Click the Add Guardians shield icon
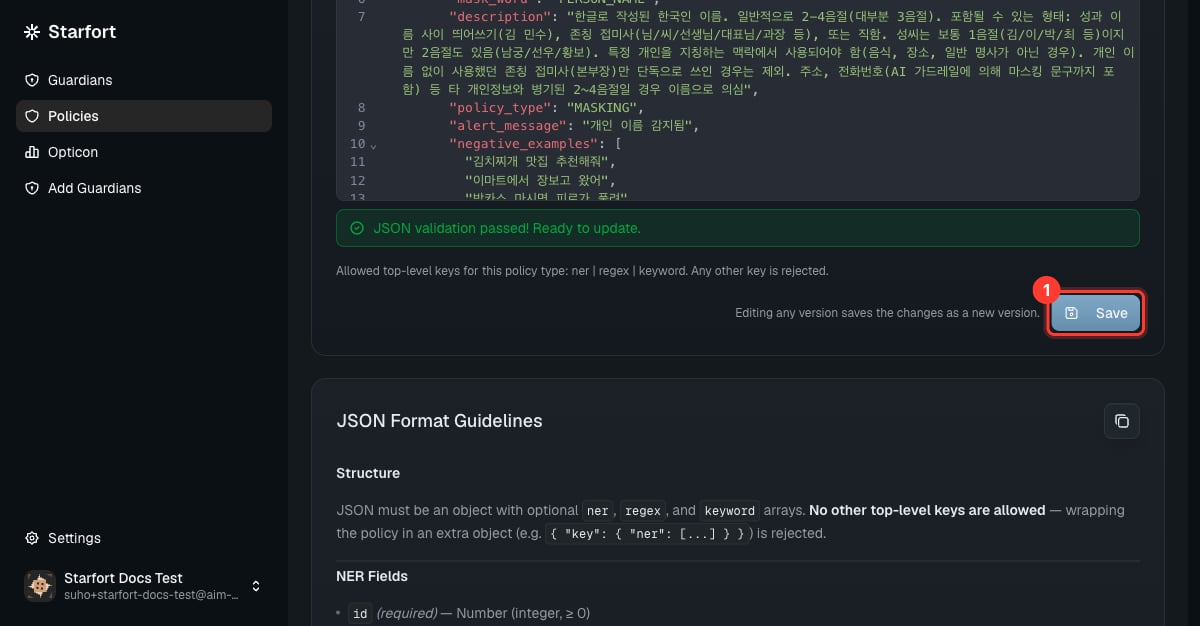This screenshot has width=1200, height=626. coord(32,188)
